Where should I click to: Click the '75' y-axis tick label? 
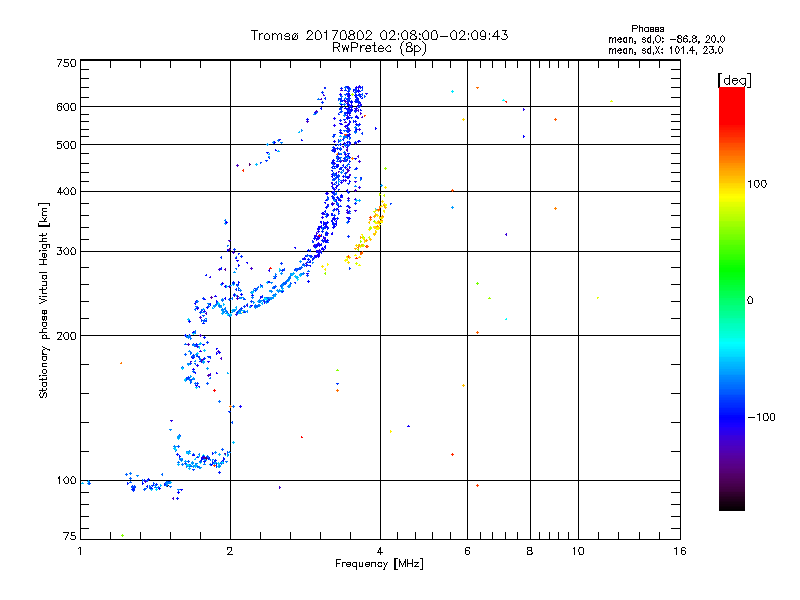[x=70, y=536]
